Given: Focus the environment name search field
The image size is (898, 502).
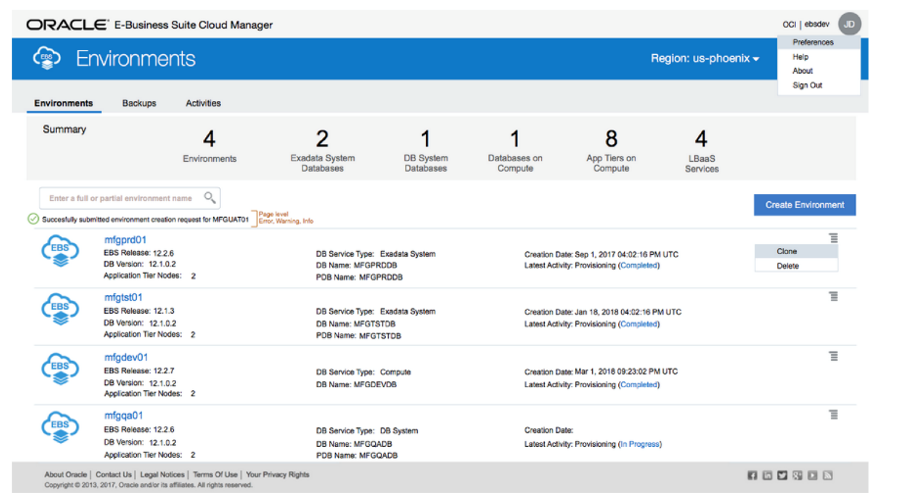Looking at the screenshot, I should pos(120,198).
